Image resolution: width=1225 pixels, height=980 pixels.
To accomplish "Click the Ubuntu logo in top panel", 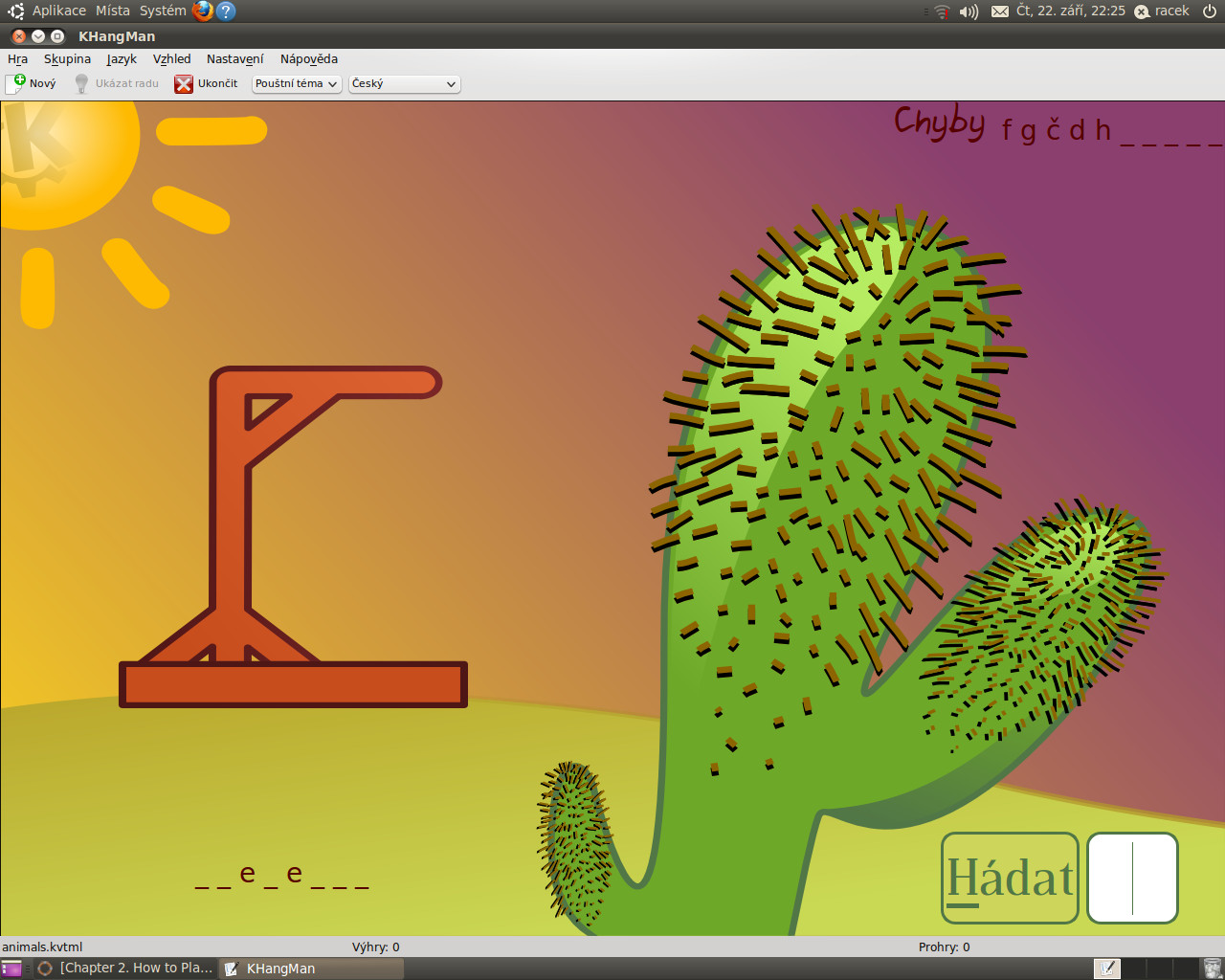I will [x=16, y=11].
